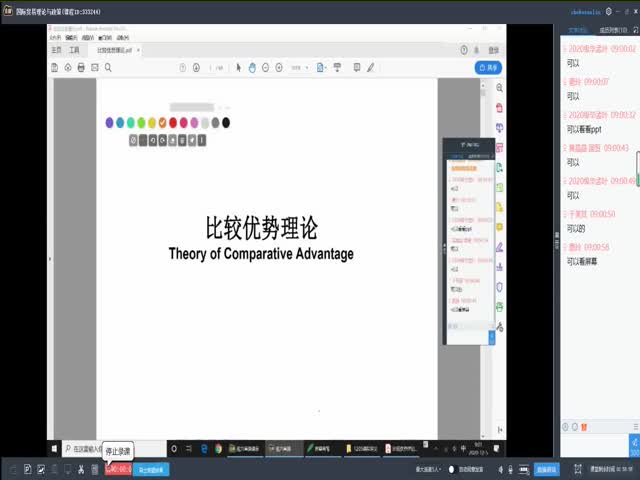The width and height of the screenshot is (640, 480).
Task: Go to next page with down arrow
Action: pyautogui.click(x=196, y=68)
